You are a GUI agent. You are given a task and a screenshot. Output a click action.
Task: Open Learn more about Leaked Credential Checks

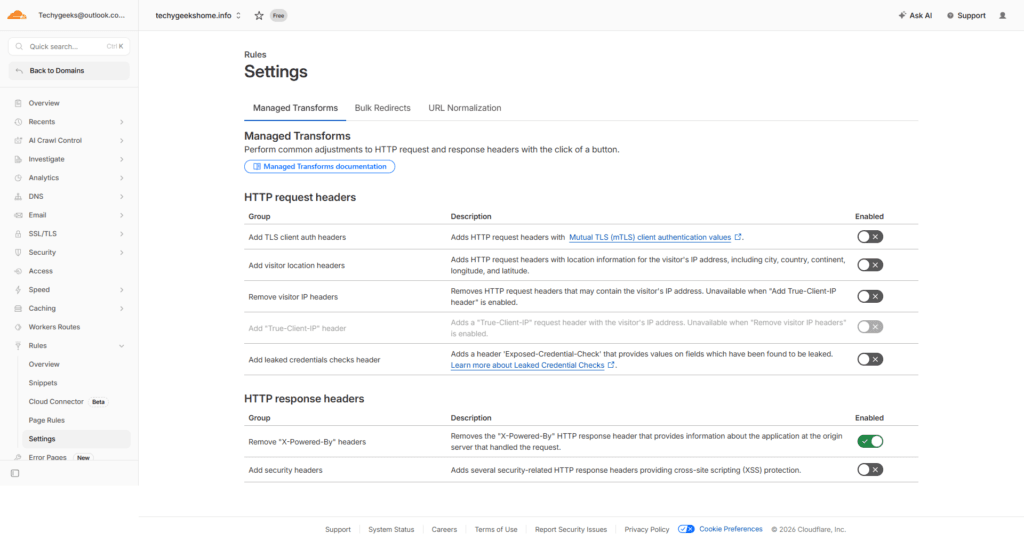tap(527, 365)
